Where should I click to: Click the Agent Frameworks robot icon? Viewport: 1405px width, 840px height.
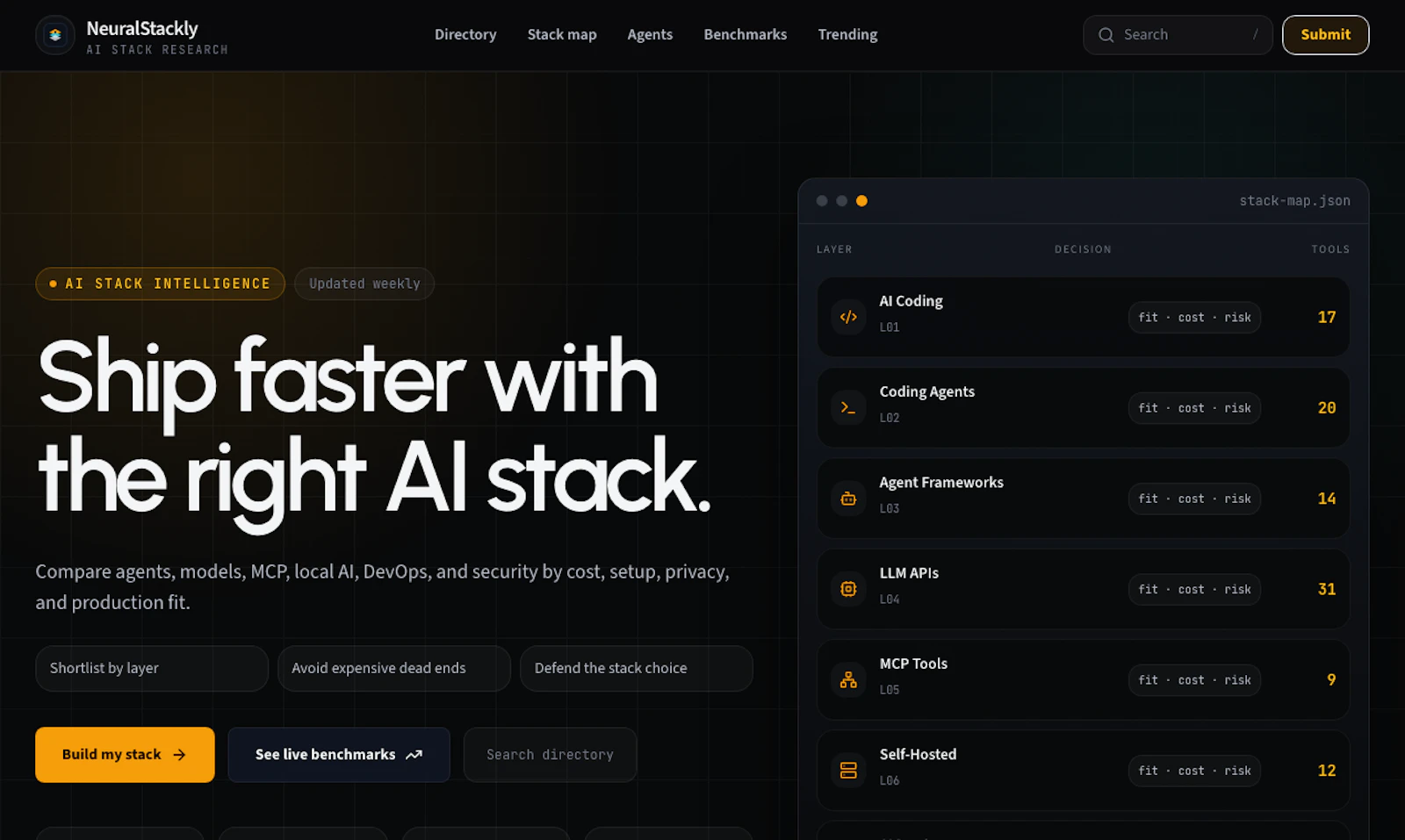[848, 499]
